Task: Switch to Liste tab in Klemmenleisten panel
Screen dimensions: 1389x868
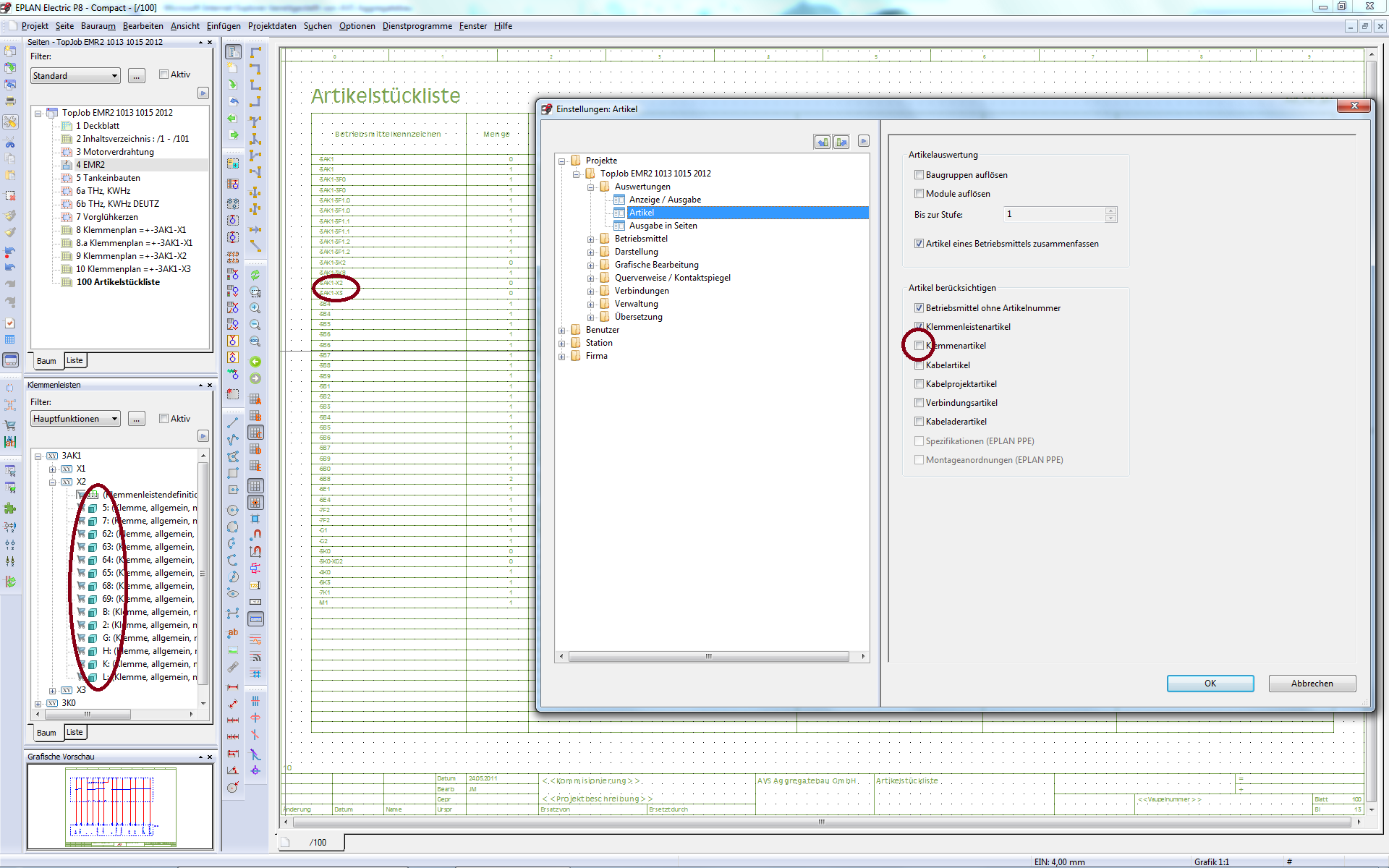Action: pyautogui.click(x=75, y=732)
